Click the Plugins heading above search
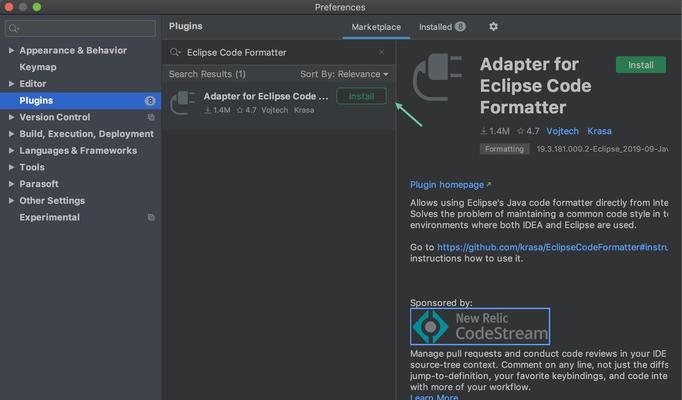This screenshot has height=400, width=682. [186, 26]
